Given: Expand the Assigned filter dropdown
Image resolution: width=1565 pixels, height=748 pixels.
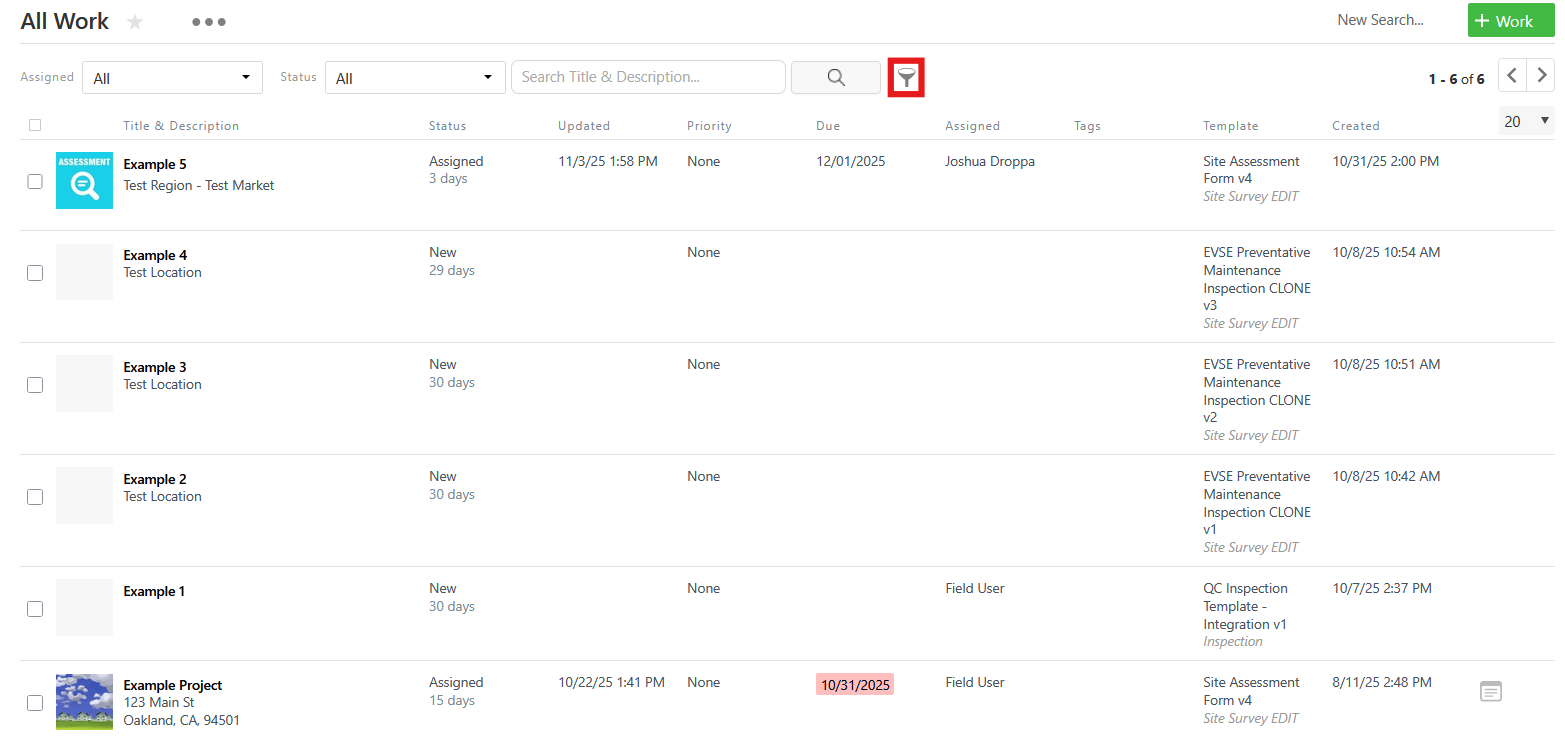Looking at the screenshot, I should click(x=172, y=78).
